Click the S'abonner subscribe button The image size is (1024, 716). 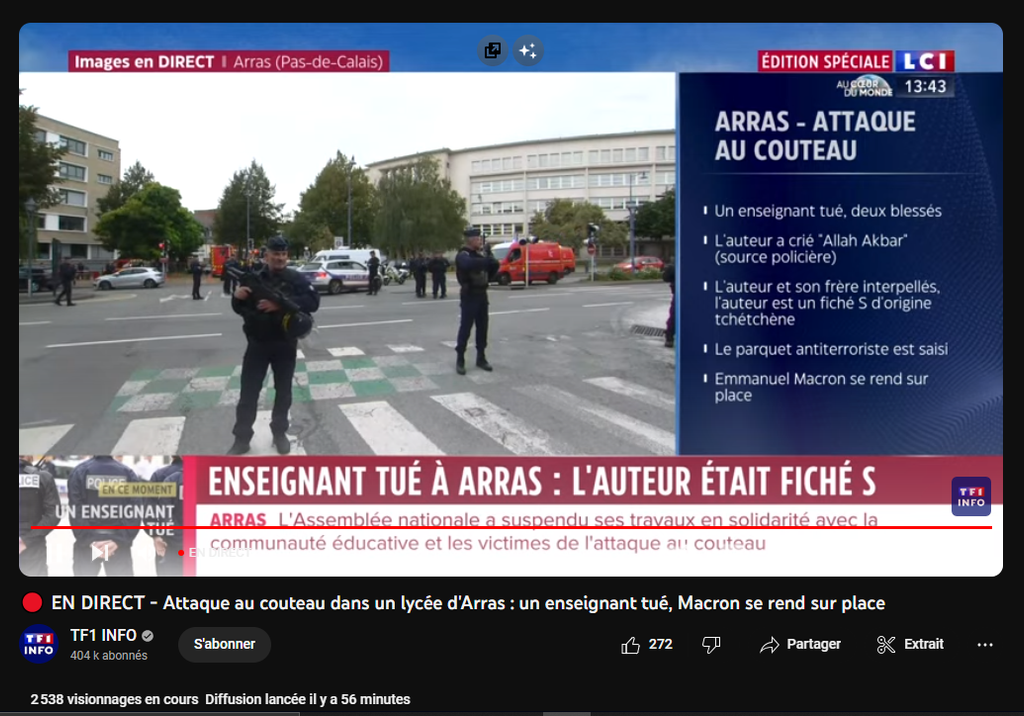click(x=224, y=644)
